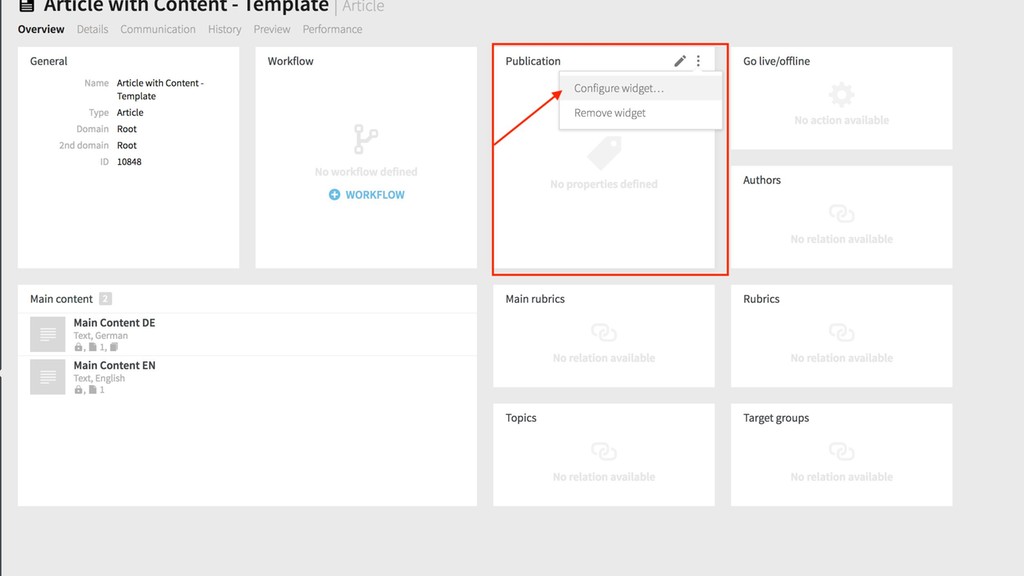This screenshot has height=576, width=1024.
Task: Go to the History tab
Action: 225,29
